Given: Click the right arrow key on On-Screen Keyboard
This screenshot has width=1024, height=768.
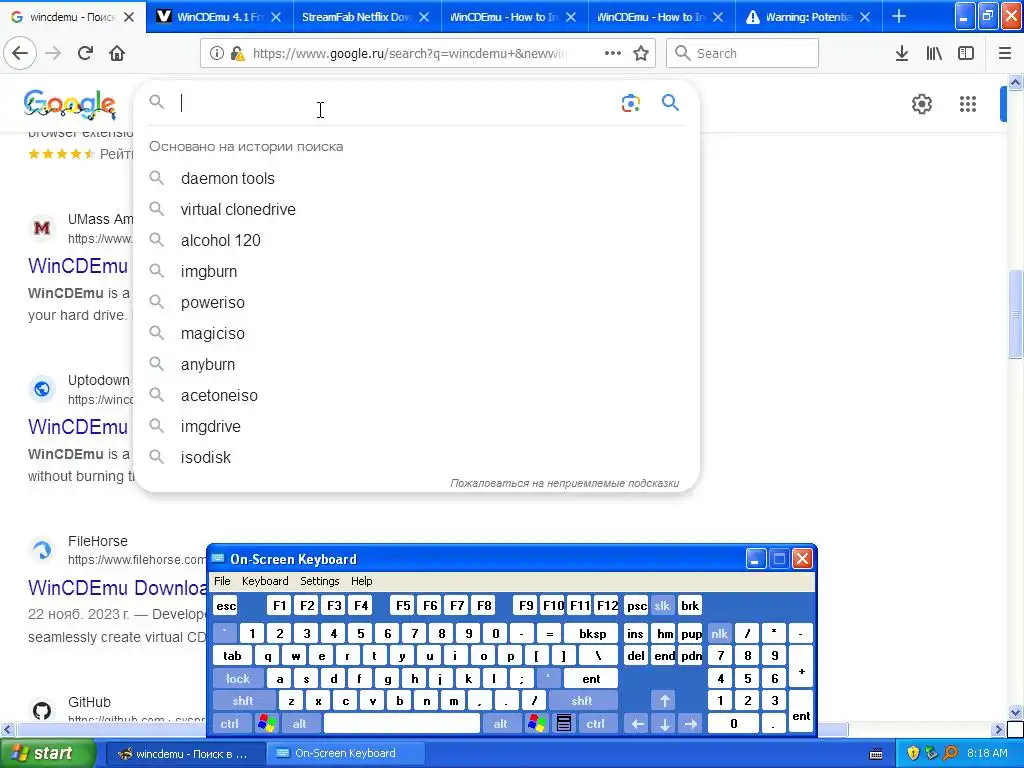Looking at the screenshot, I should [x=691, y=724].
